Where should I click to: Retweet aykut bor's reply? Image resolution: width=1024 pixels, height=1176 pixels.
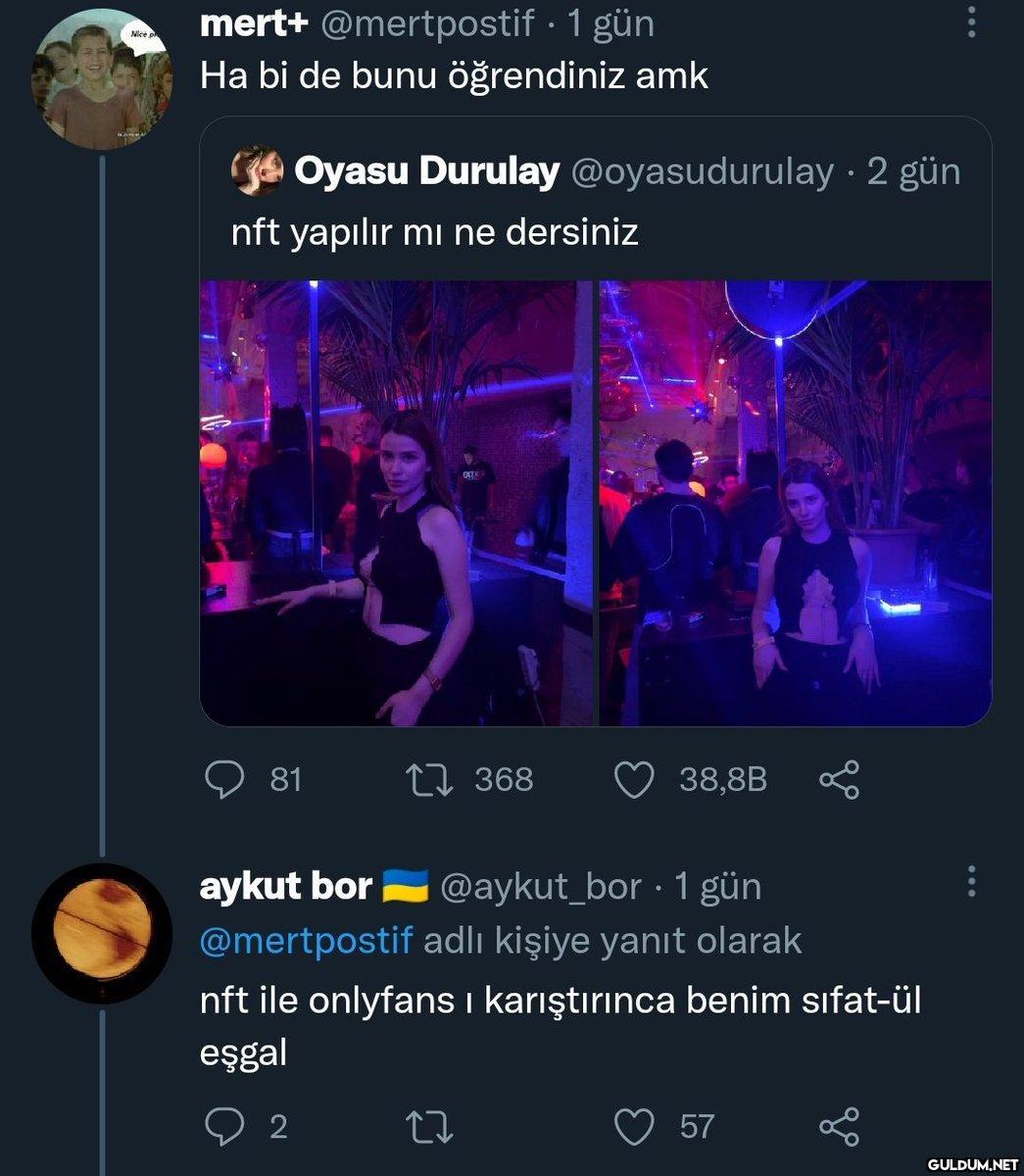(x=428, y=1126)
